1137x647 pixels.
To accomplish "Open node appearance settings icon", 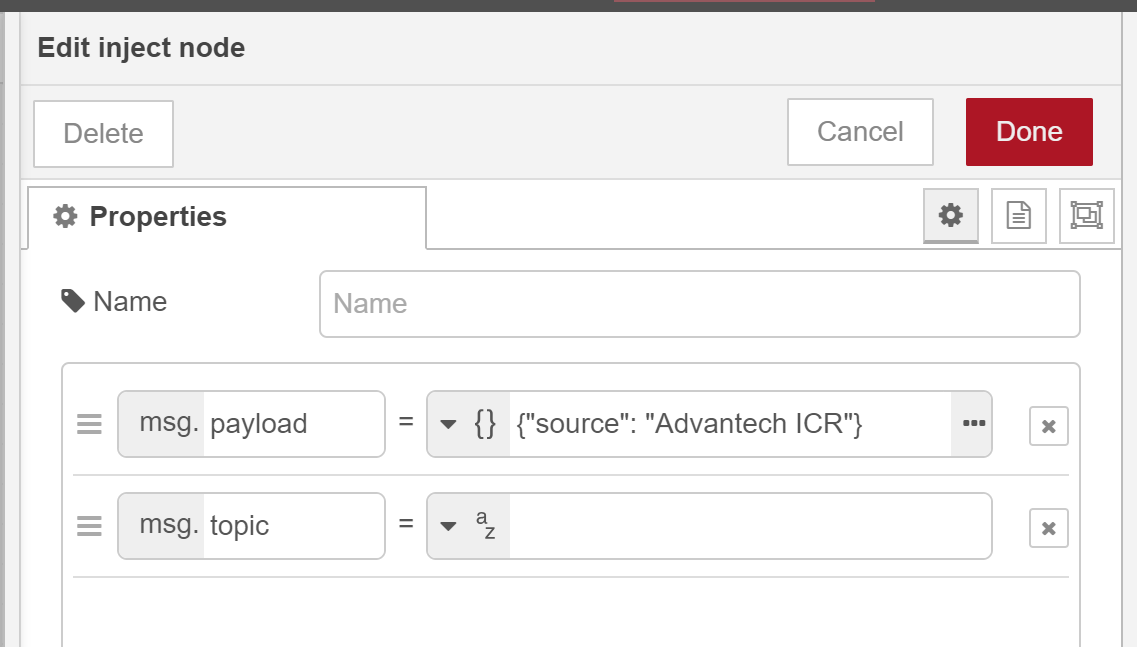I will 1086,215.
